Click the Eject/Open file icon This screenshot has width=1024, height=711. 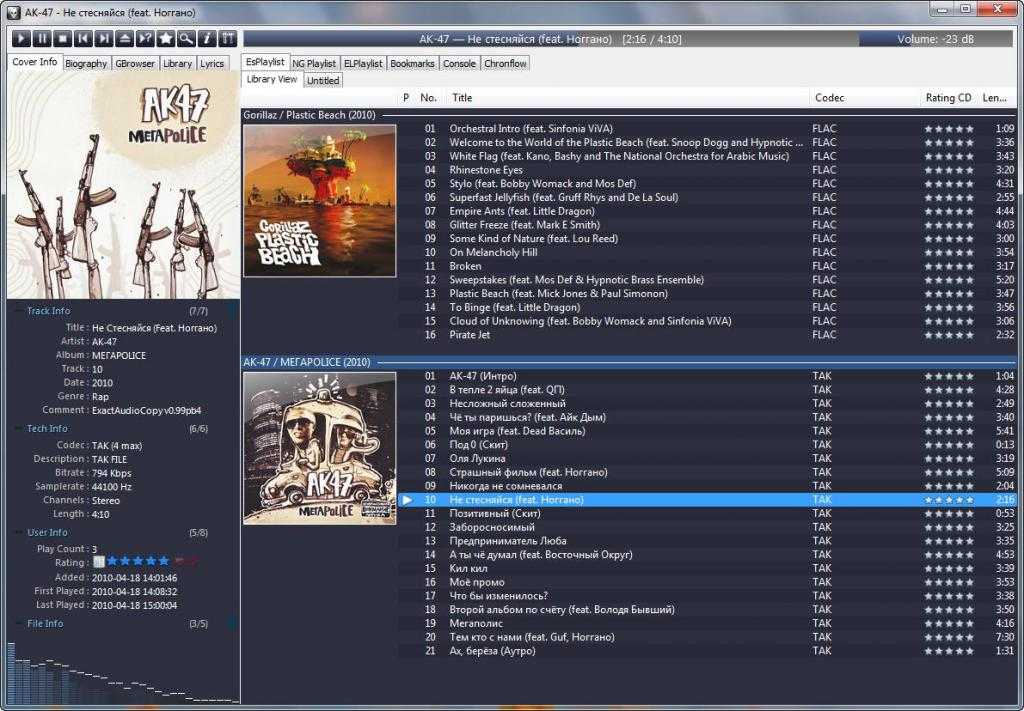pyautogui.click(x=124, y=38)
